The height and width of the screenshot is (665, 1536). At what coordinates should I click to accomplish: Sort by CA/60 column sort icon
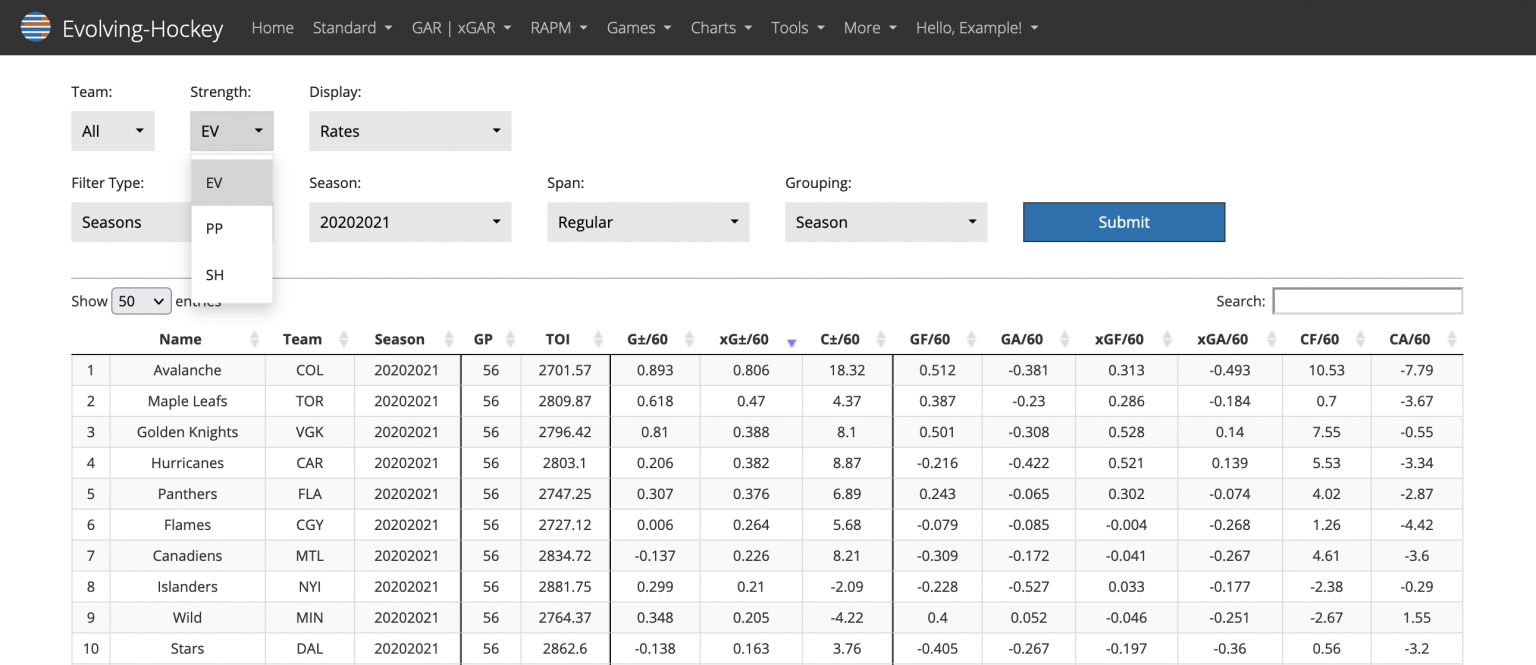(1452, 339)
